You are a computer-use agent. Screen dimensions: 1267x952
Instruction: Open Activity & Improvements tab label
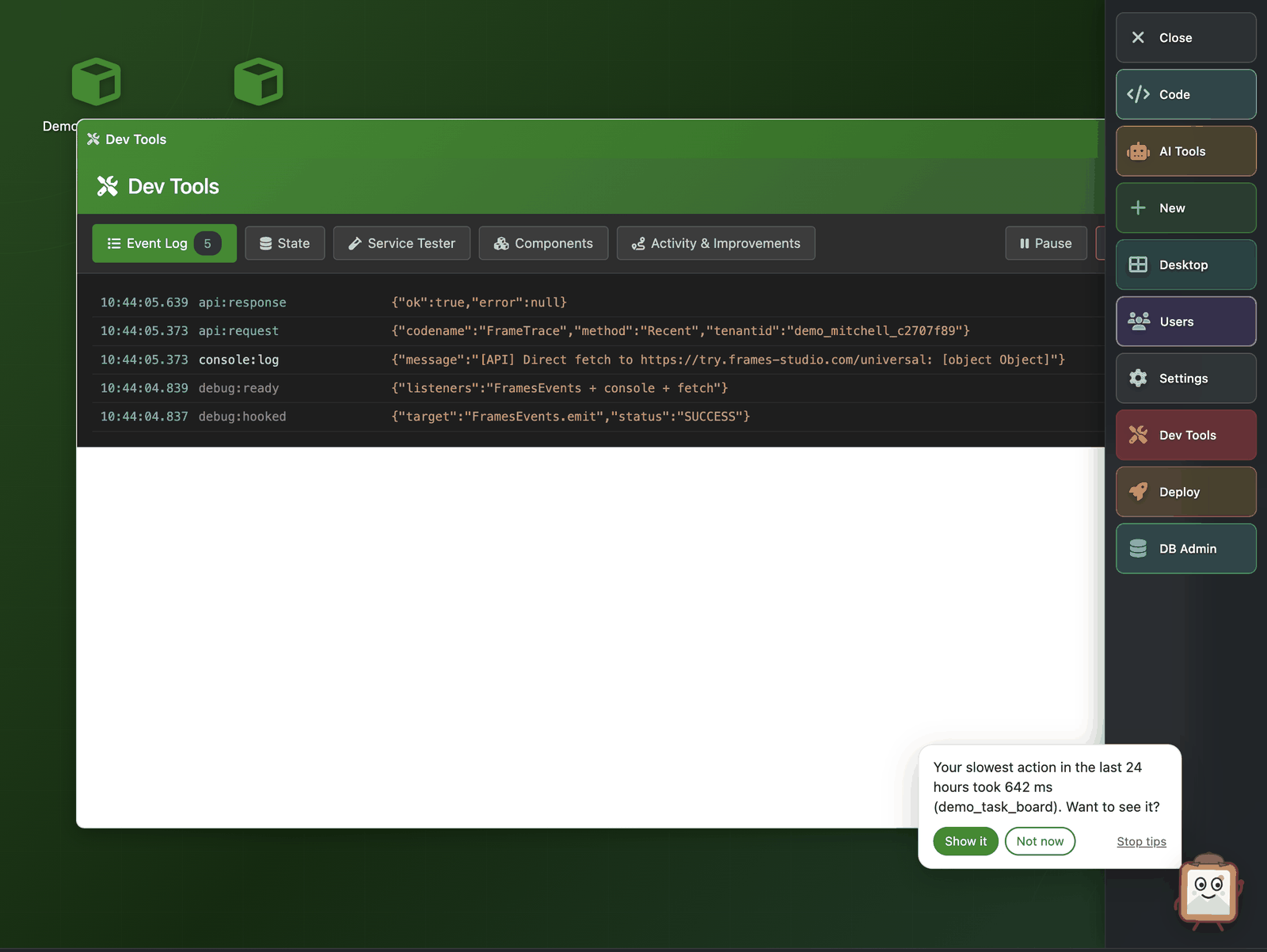[x=725, y=243]
